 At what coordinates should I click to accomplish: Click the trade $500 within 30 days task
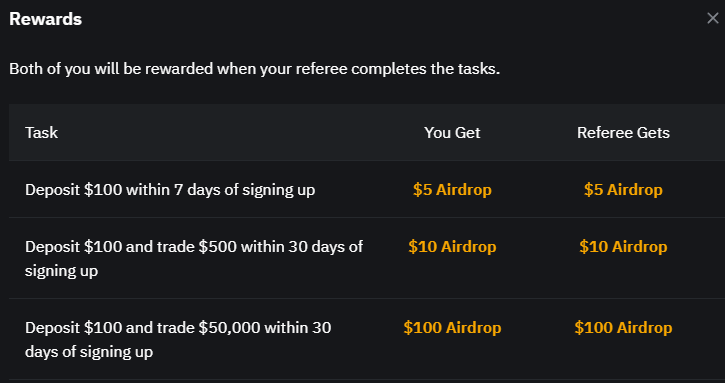pyautogui.click(x=194, y=259)
